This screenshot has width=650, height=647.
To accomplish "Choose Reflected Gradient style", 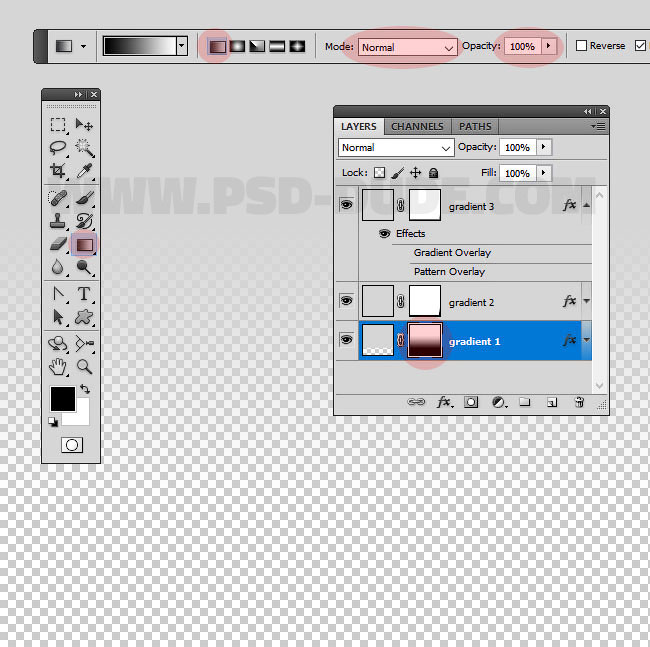I will (x=277, y=46).
